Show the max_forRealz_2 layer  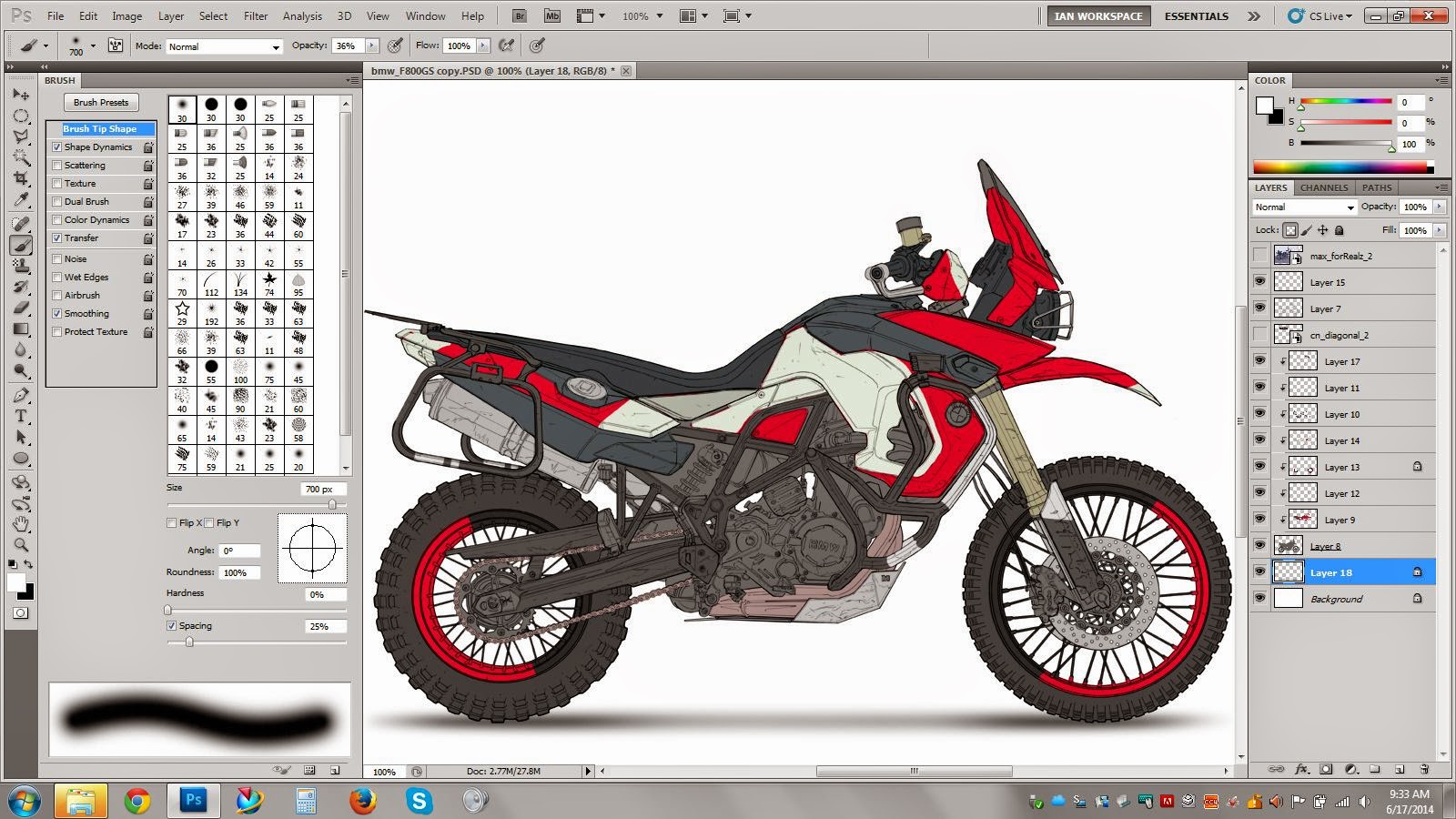coord(1259,256)
